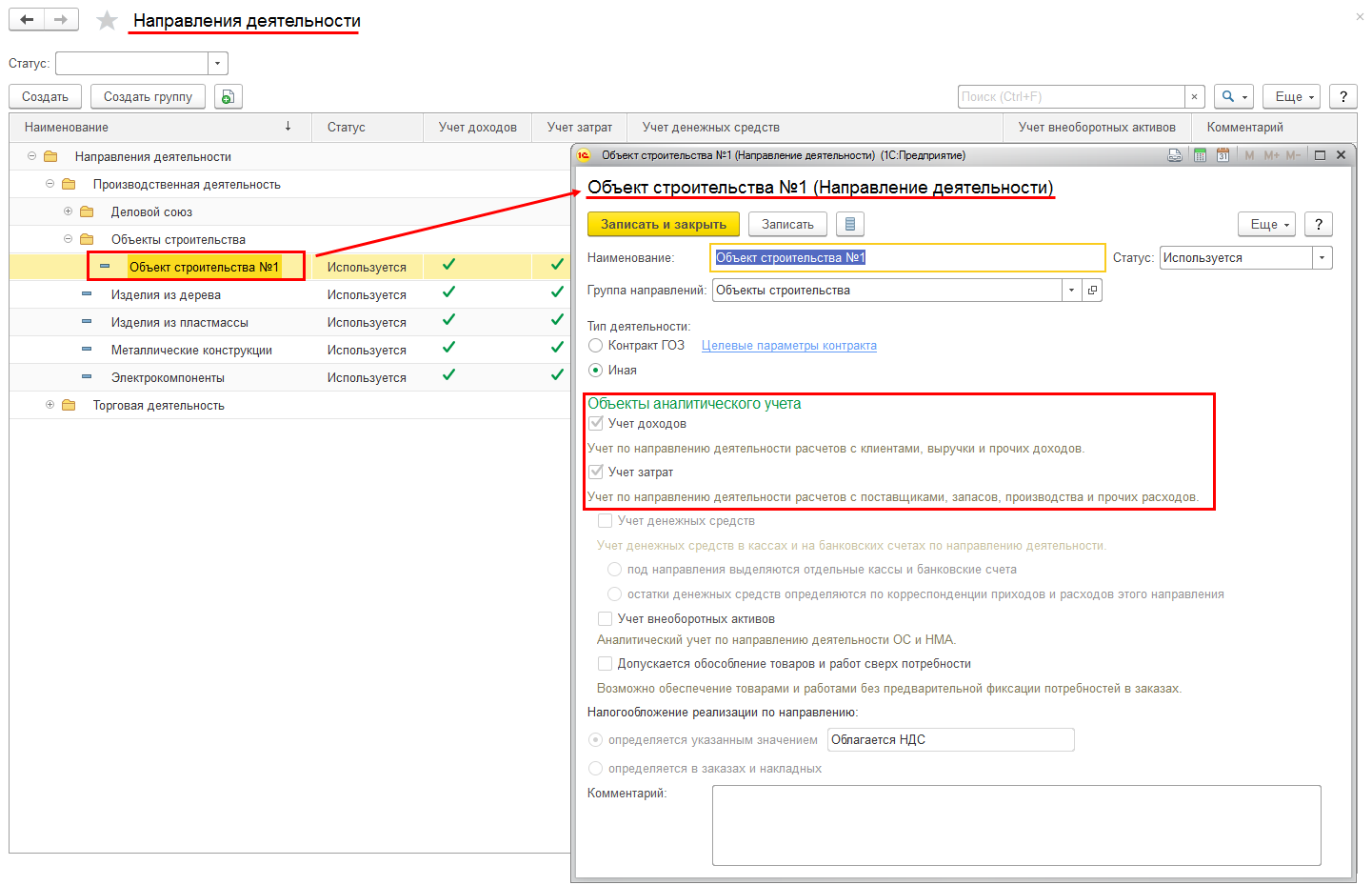Enable the Учет денежных средств checkbox

[x=605, y=520]
